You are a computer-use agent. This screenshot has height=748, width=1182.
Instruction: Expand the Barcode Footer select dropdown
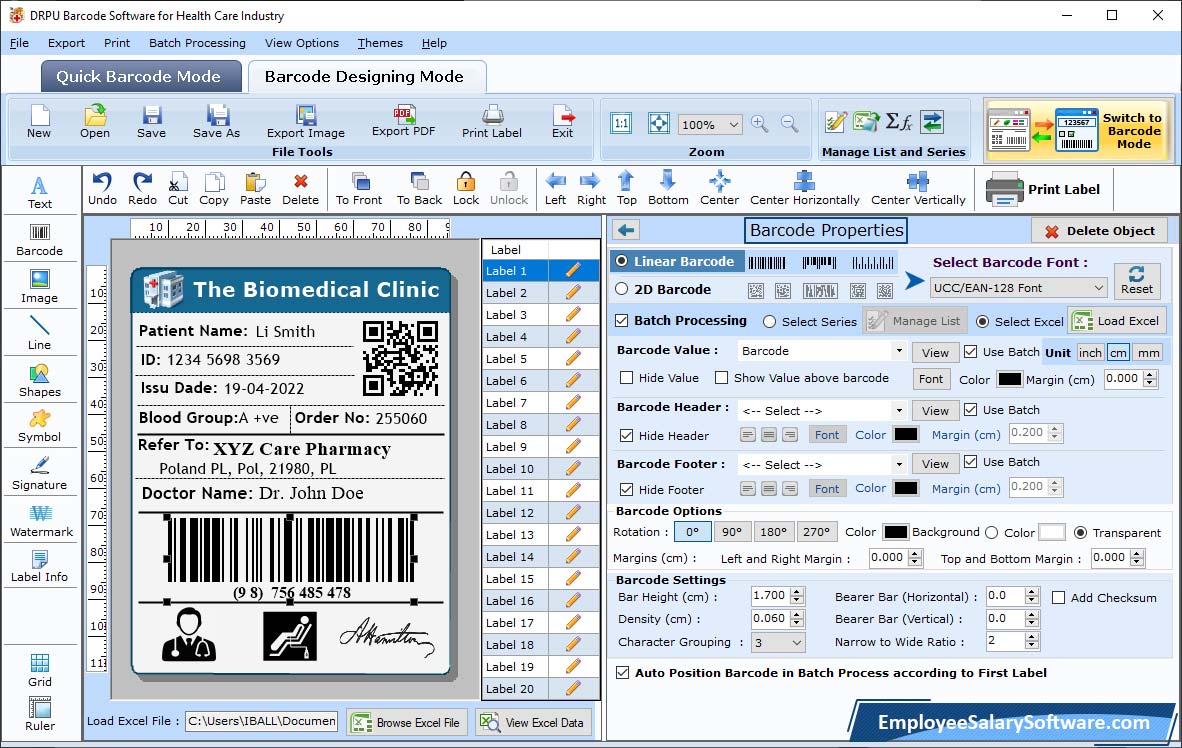point(899,464)
